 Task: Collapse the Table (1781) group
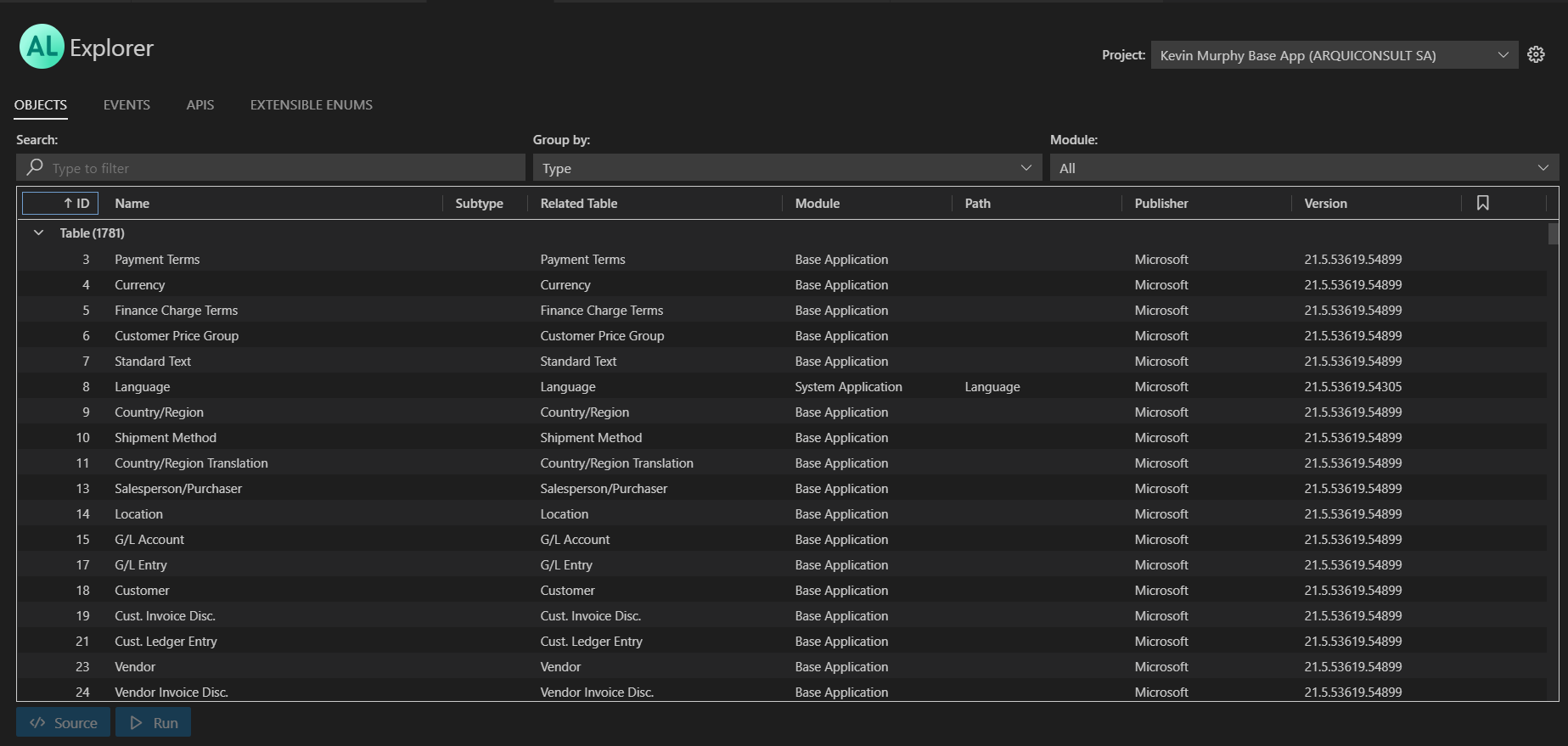click(38, 233)
